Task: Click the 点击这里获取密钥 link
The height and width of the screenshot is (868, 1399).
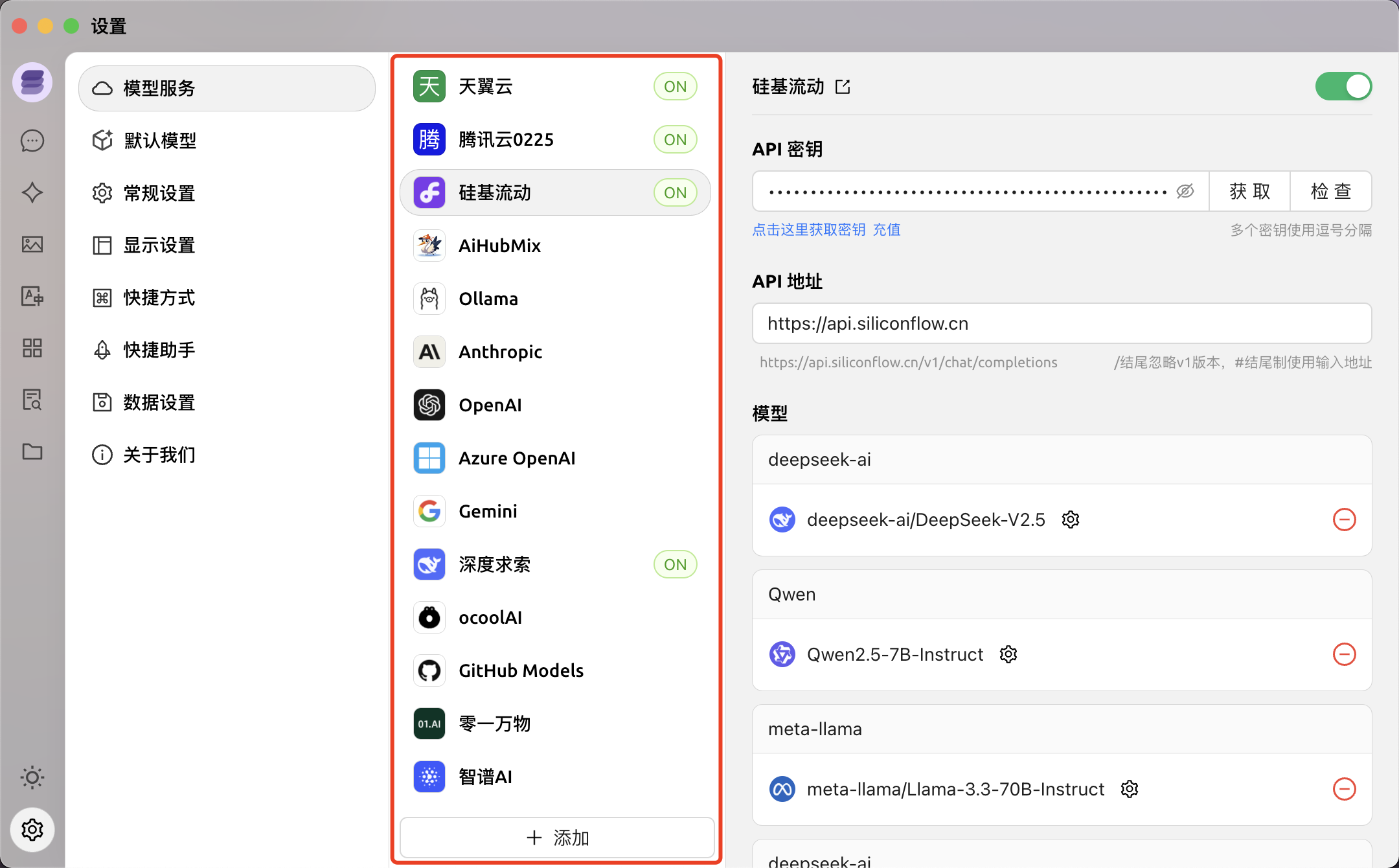Action: click(808, 229)
